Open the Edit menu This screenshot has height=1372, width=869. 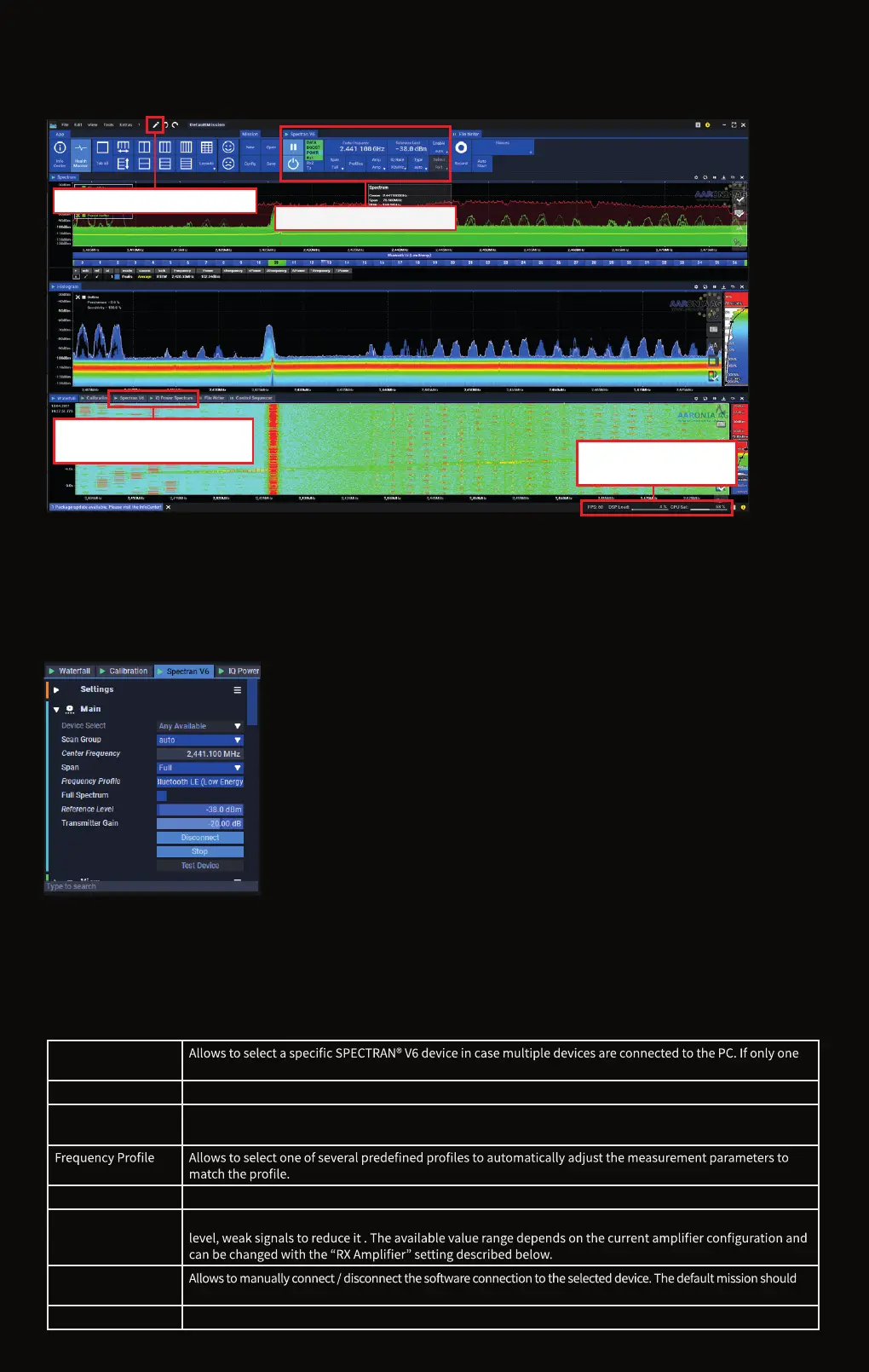[x=78, y=124]
